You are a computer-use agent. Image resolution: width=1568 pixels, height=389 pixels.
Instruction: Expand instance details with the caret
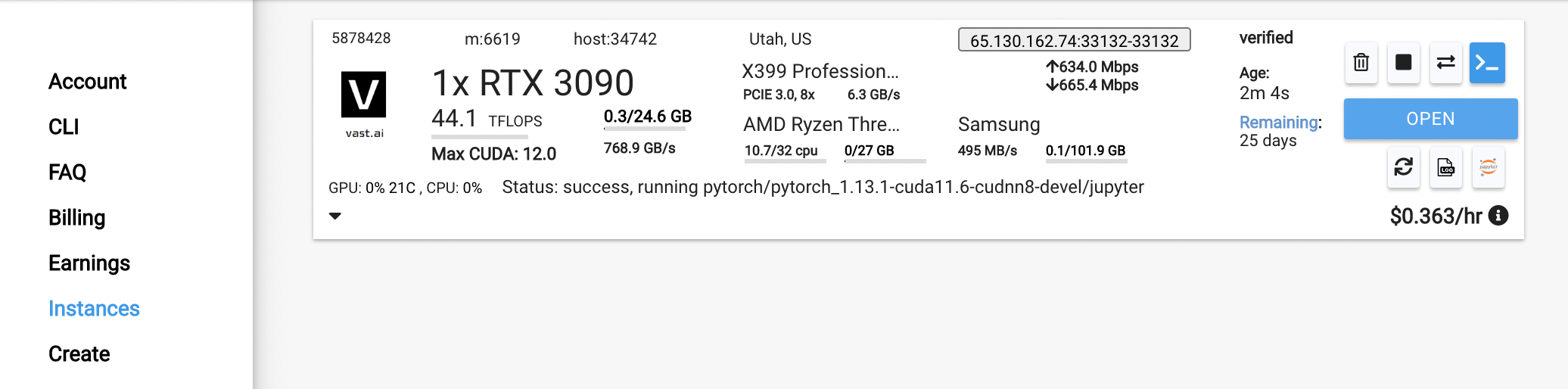point(335,216)
